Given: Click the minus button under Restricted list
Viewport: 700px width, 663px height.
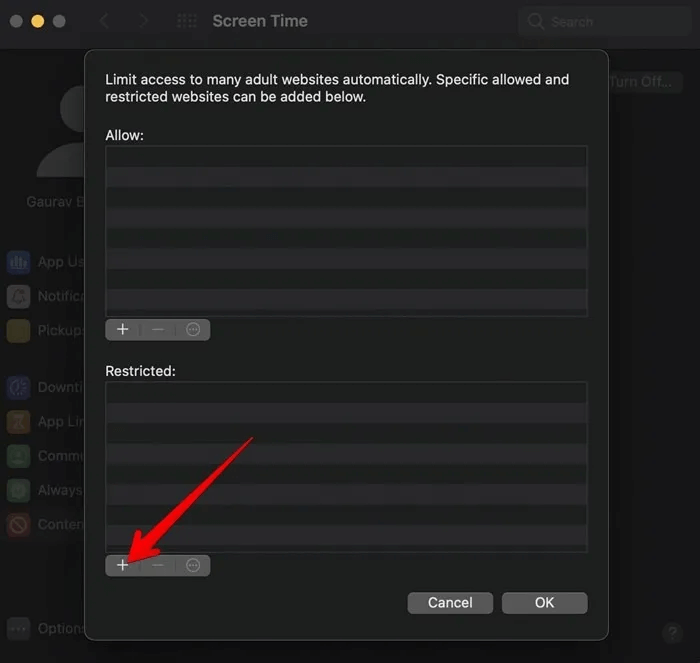Looking at the screenshot, I should tap(158, 565).
